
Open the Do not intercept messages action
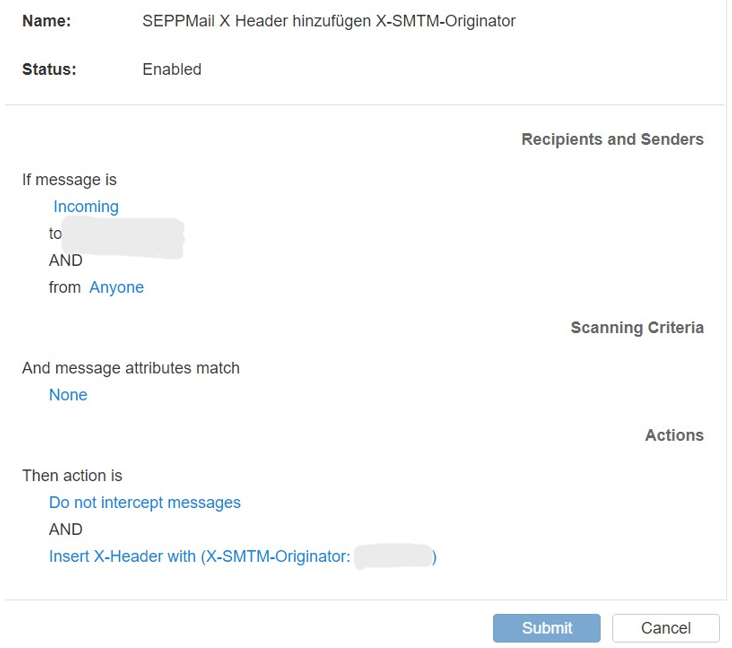(145, 502)
